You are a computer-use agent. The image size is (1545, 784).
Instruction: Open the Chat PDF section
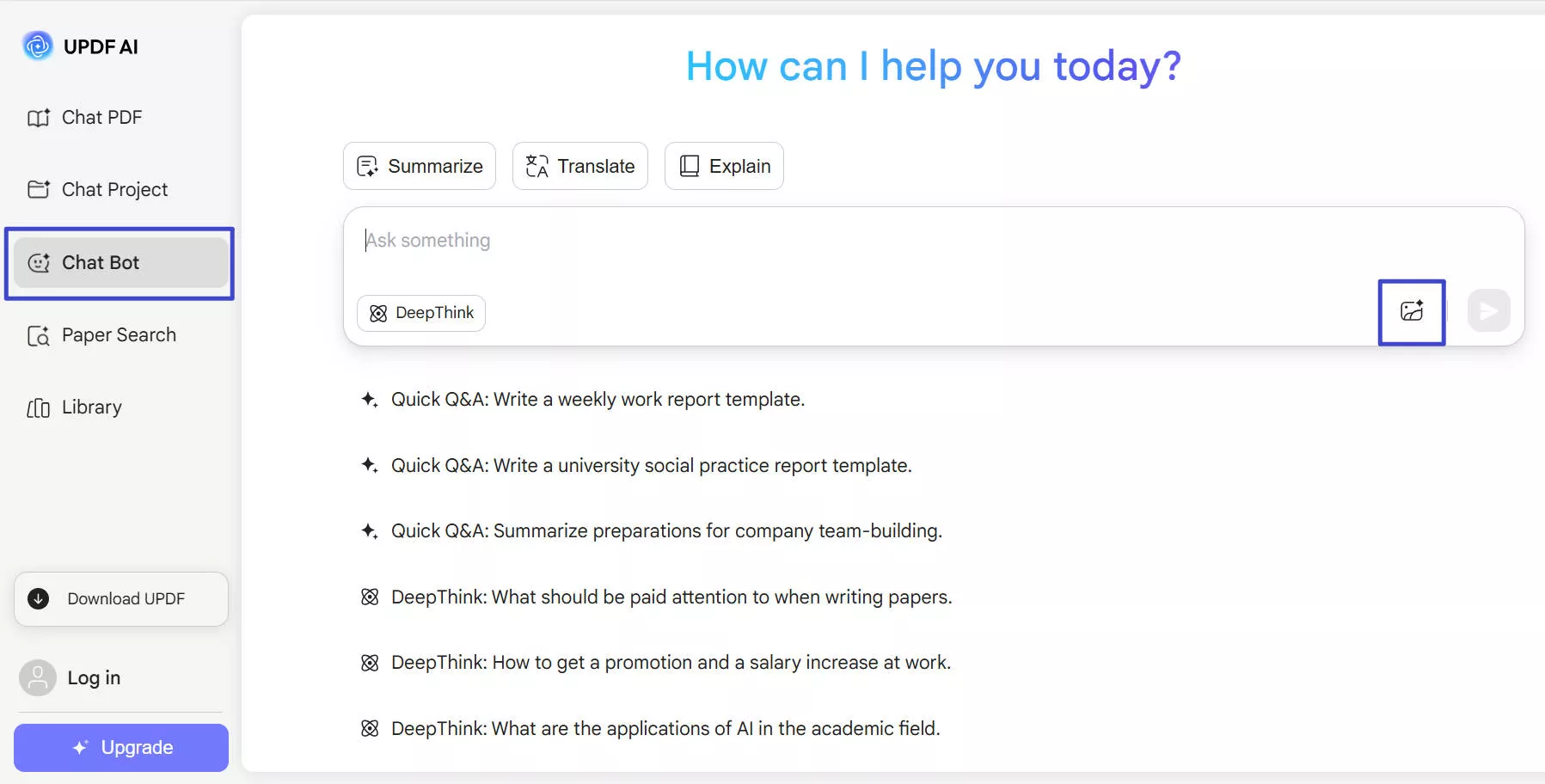click(x=101, y=118)
